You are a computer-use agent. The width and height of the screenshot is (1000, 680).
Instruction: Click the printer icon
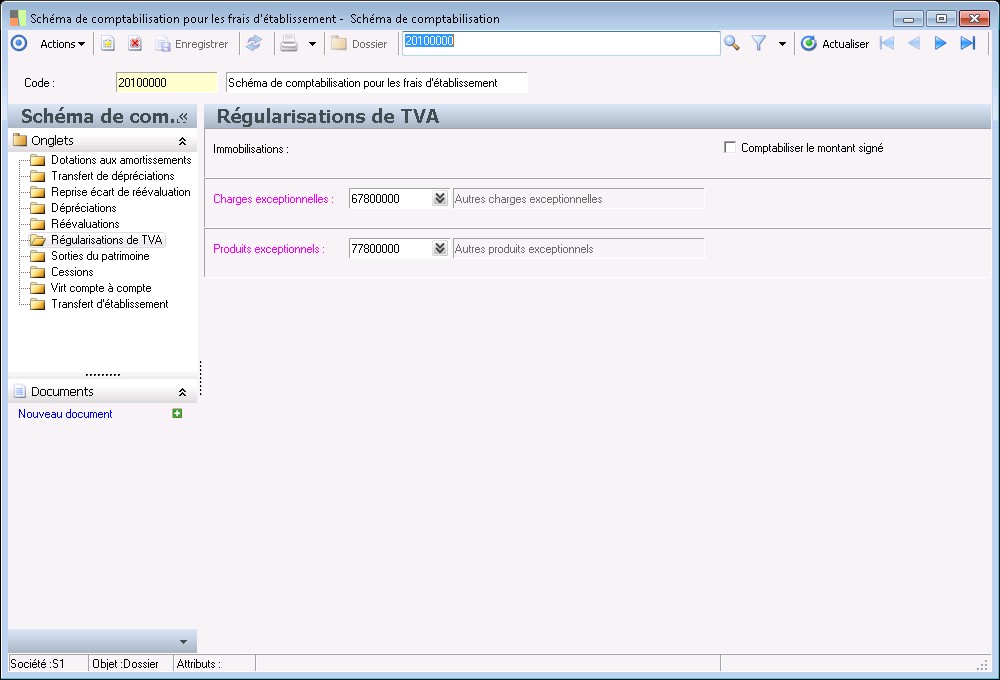pos(289,43)
